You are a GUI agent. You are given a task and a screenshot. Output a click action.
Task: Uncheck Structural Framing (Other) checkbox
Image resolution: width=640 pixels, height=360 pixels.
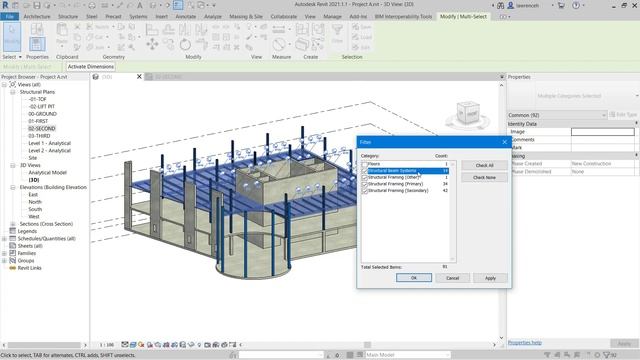(364, 178)
